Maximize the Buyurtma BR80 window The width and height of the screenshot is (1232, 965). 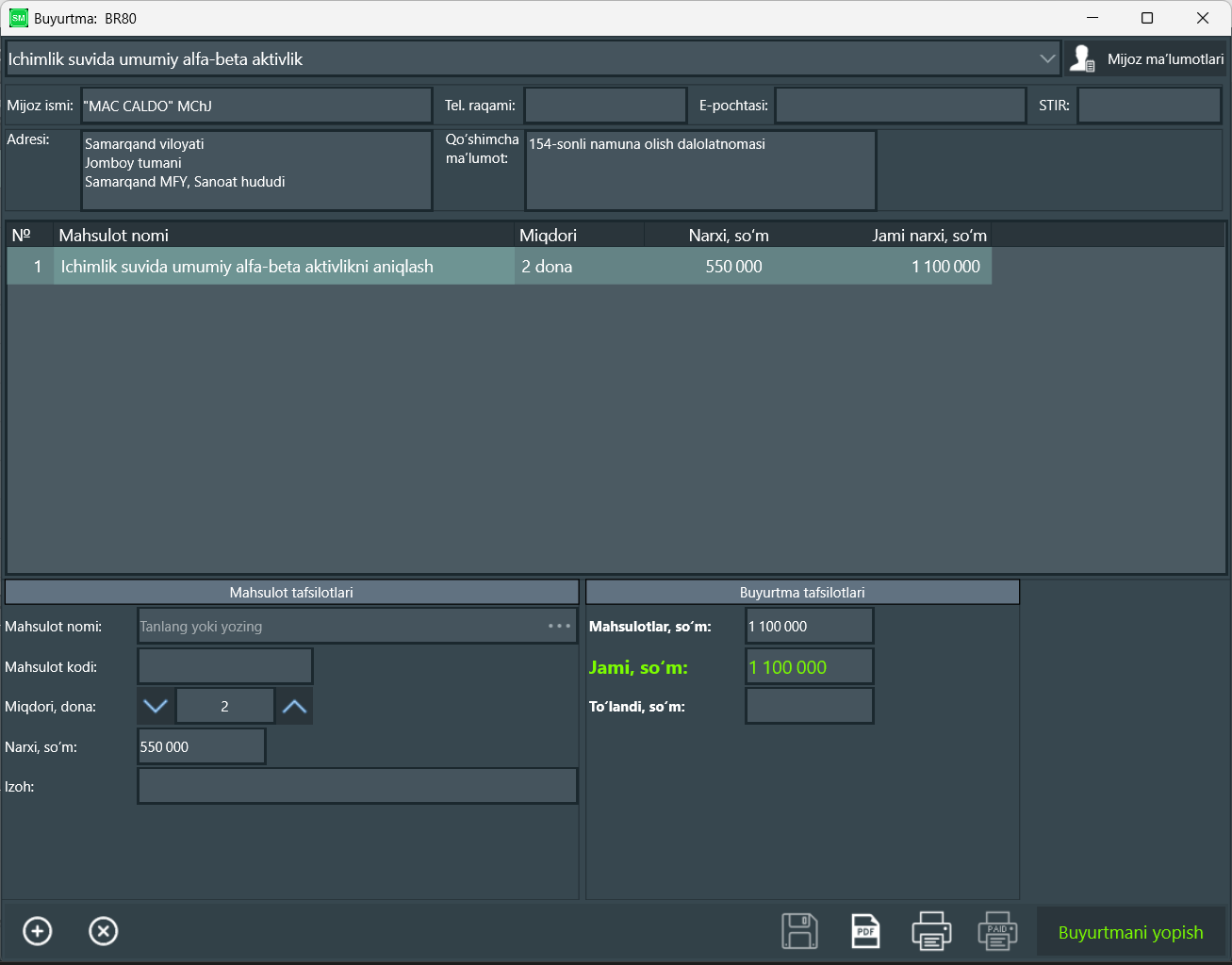coord(1147,18)
